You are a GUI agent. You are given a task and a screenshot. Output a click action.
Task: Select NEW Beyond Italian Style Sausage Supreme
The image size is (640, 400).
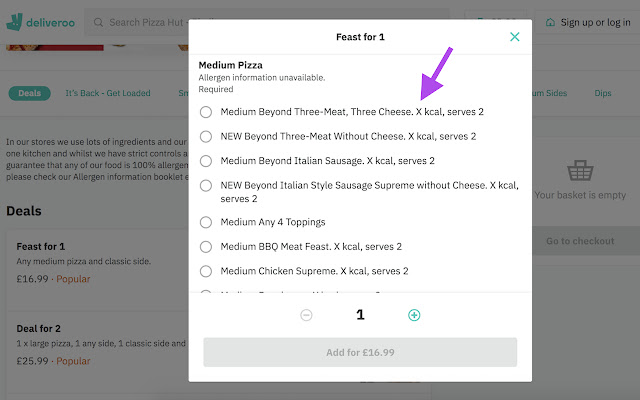(206, 185)
